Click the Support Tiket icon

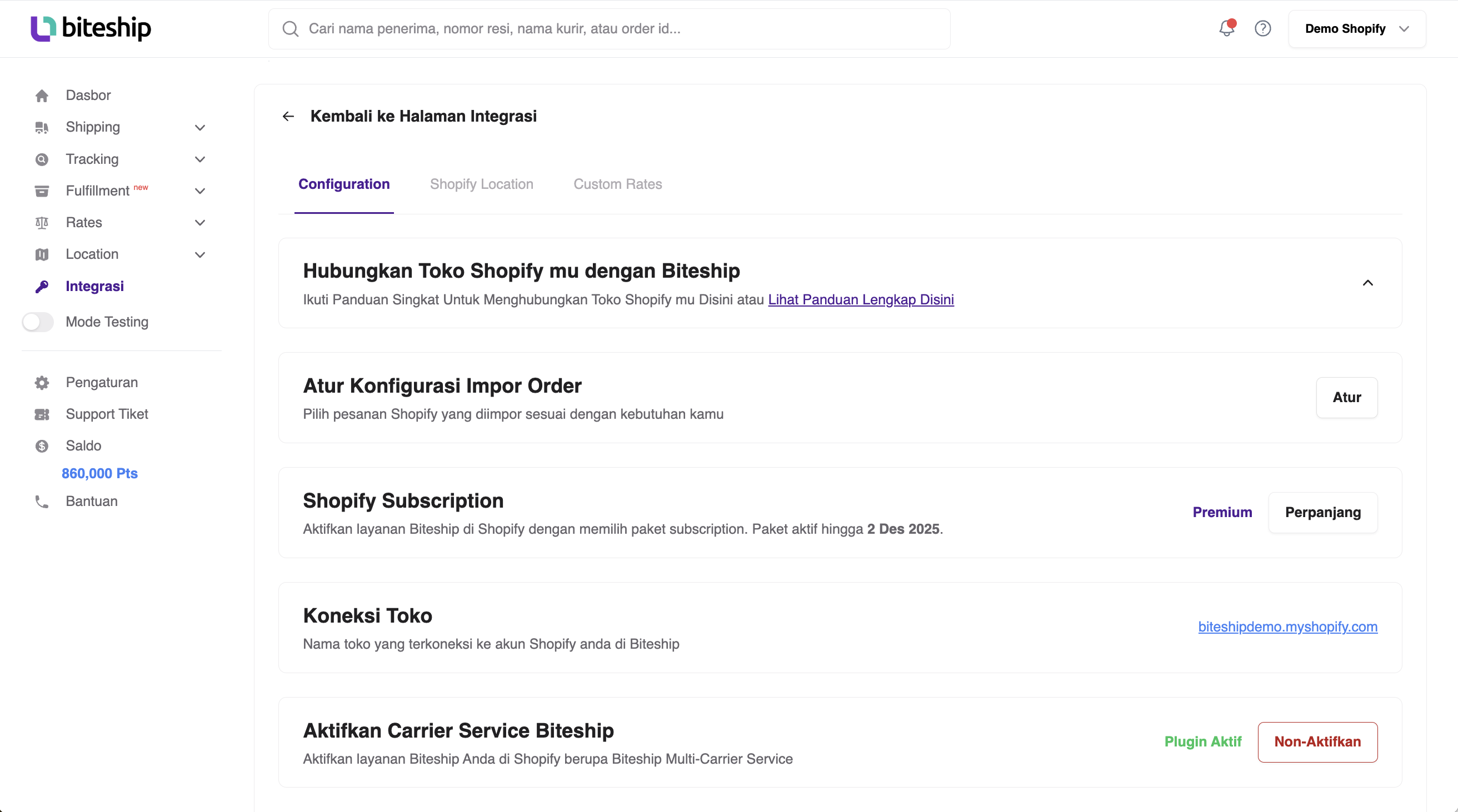[41, 415]
